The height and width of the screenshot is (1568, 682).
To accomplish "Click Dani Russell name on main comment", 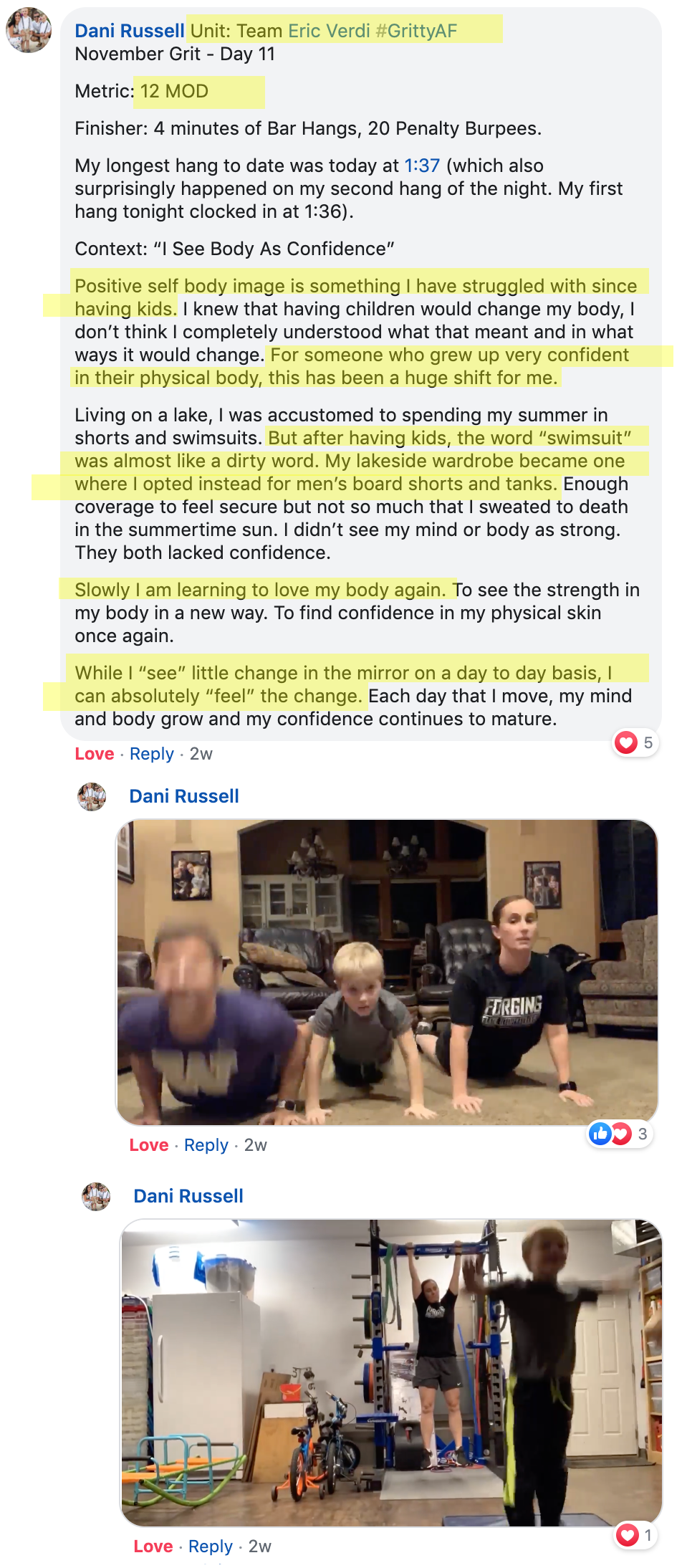I will tap(130, 31).
